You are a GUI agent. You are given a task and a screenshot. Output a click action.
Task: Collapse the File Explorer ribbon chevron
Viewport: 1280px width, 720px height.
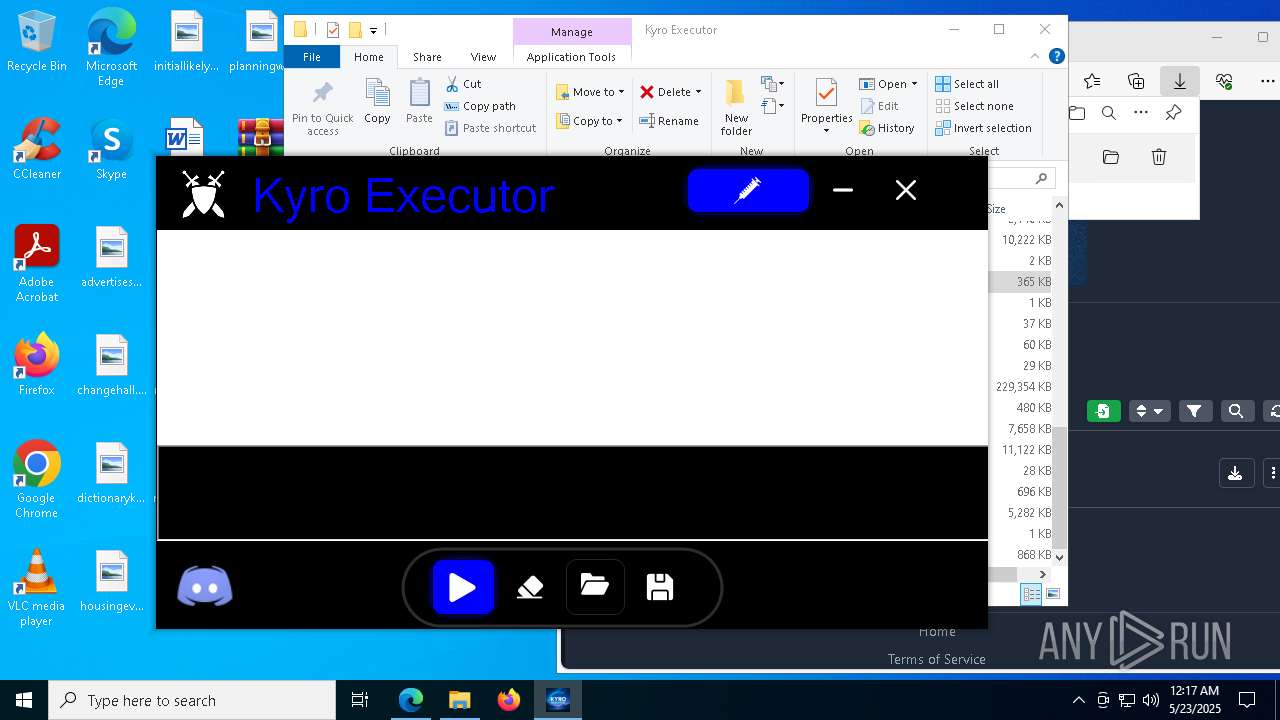1035,57
